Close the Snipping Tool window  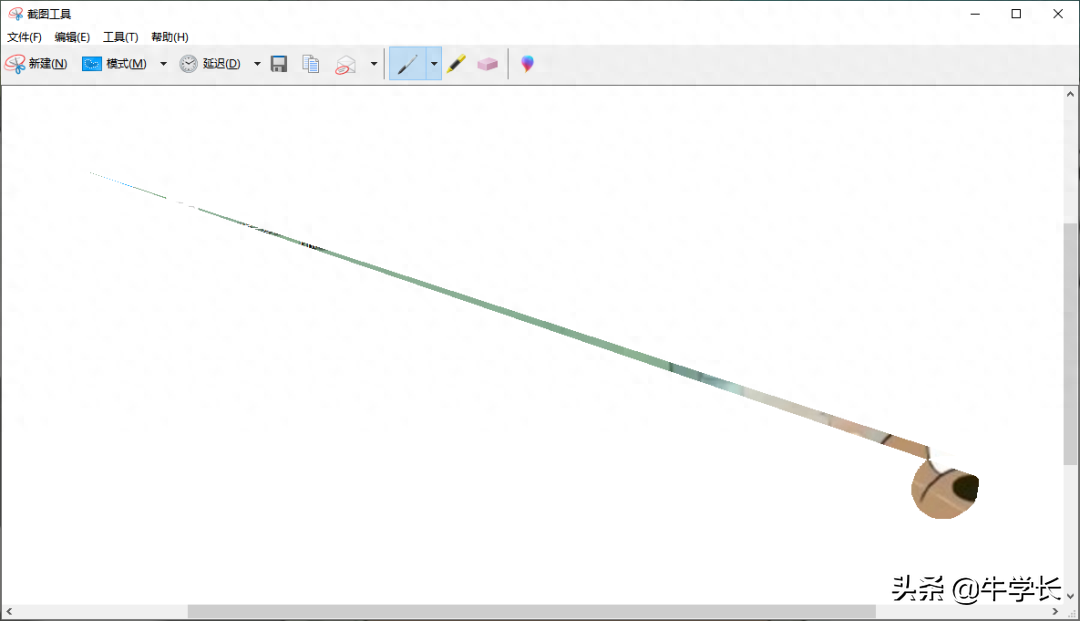coord(1058,14)
